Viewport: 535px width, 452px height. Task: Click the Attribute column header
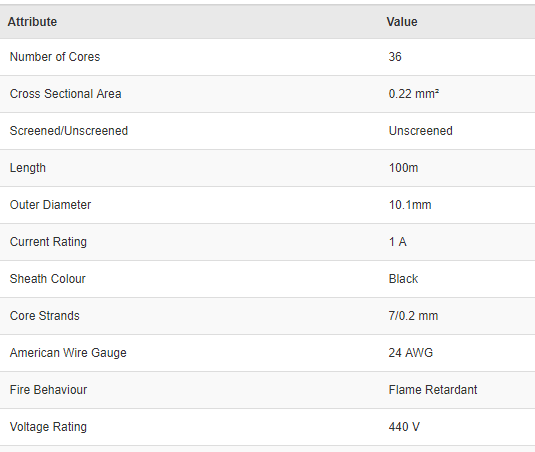coord(32,22)
